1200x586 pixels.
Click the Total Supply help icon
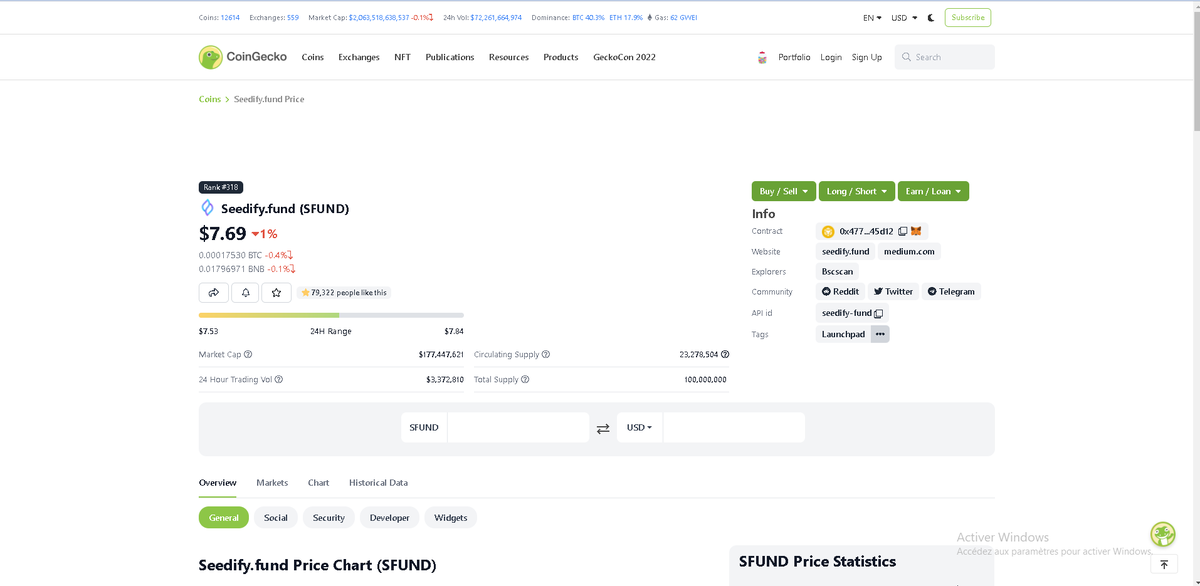525,379
